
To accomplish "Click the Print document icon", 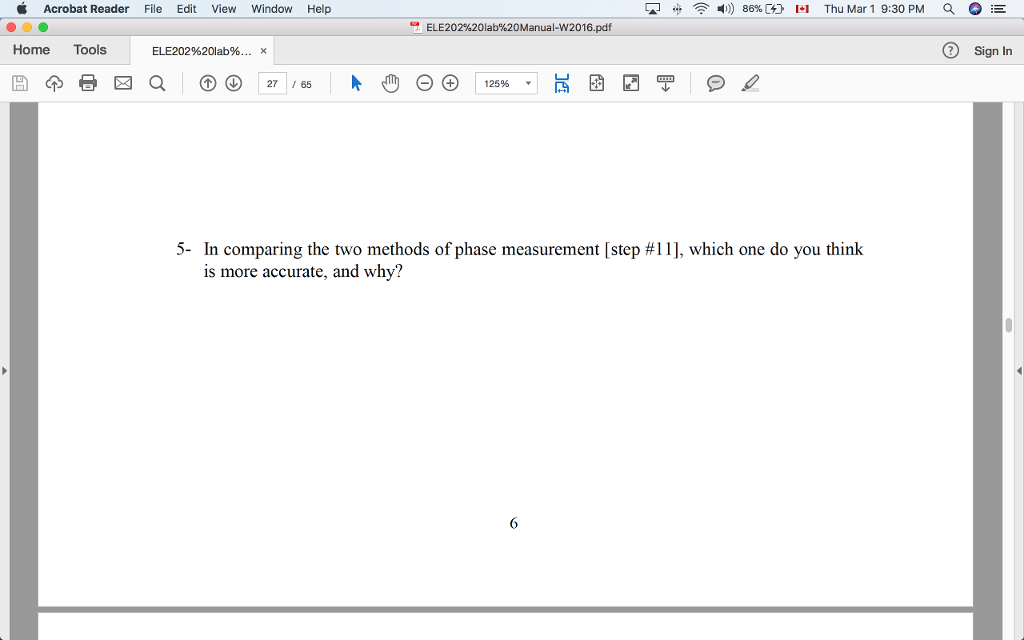I will coord(87,83).
